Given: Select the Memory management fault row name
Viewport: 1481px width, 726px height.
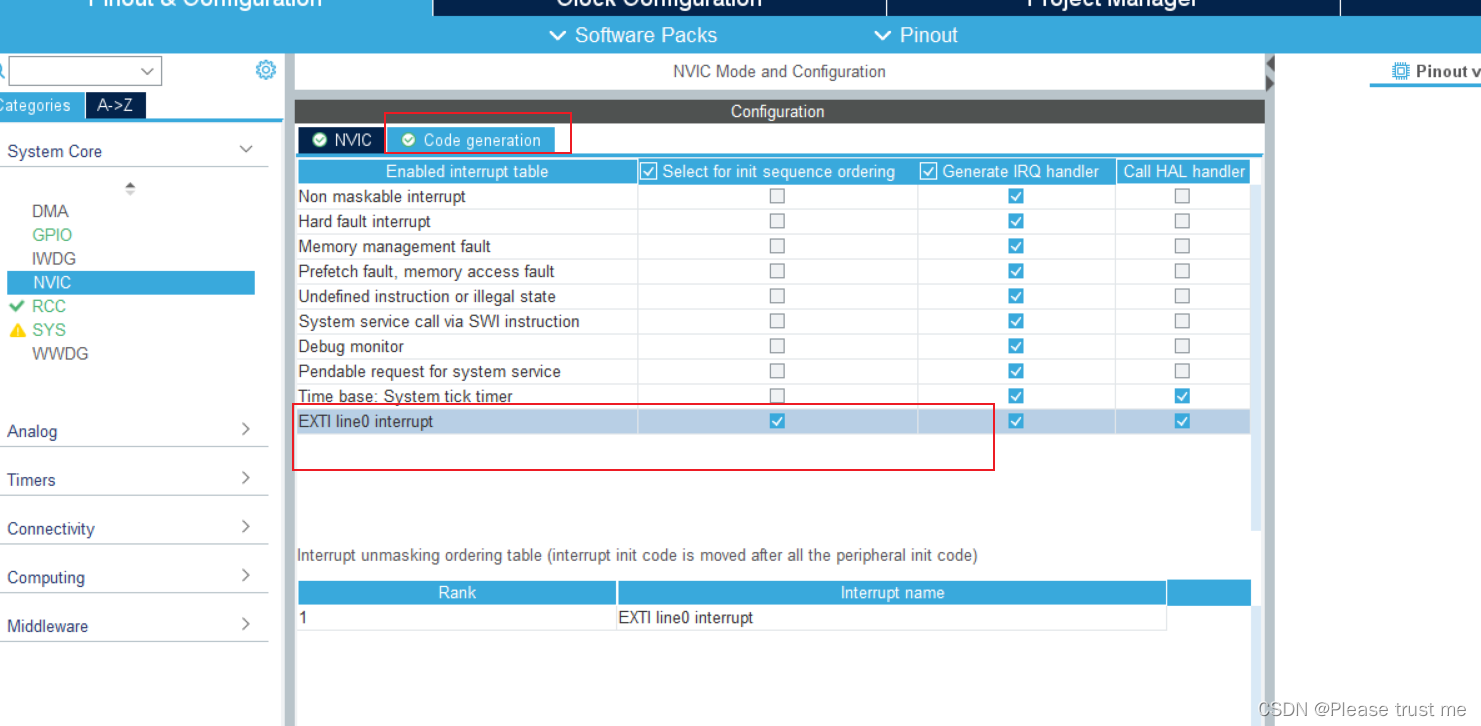Looking at the screenshot, I should click(x=395, y=246).
